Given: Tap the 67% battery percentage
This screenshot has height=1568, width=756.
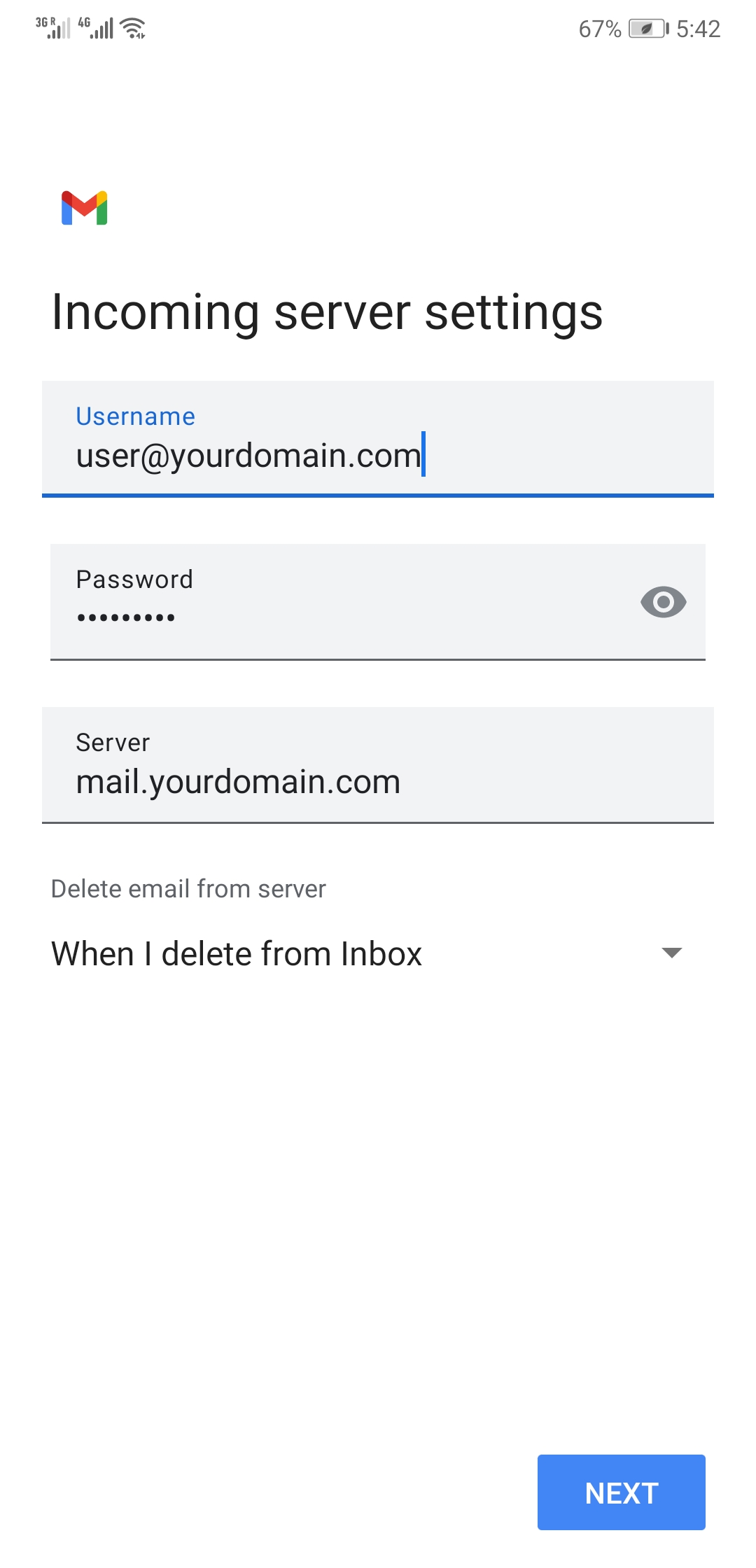Looking at the screenshot, I should point(599,29).
